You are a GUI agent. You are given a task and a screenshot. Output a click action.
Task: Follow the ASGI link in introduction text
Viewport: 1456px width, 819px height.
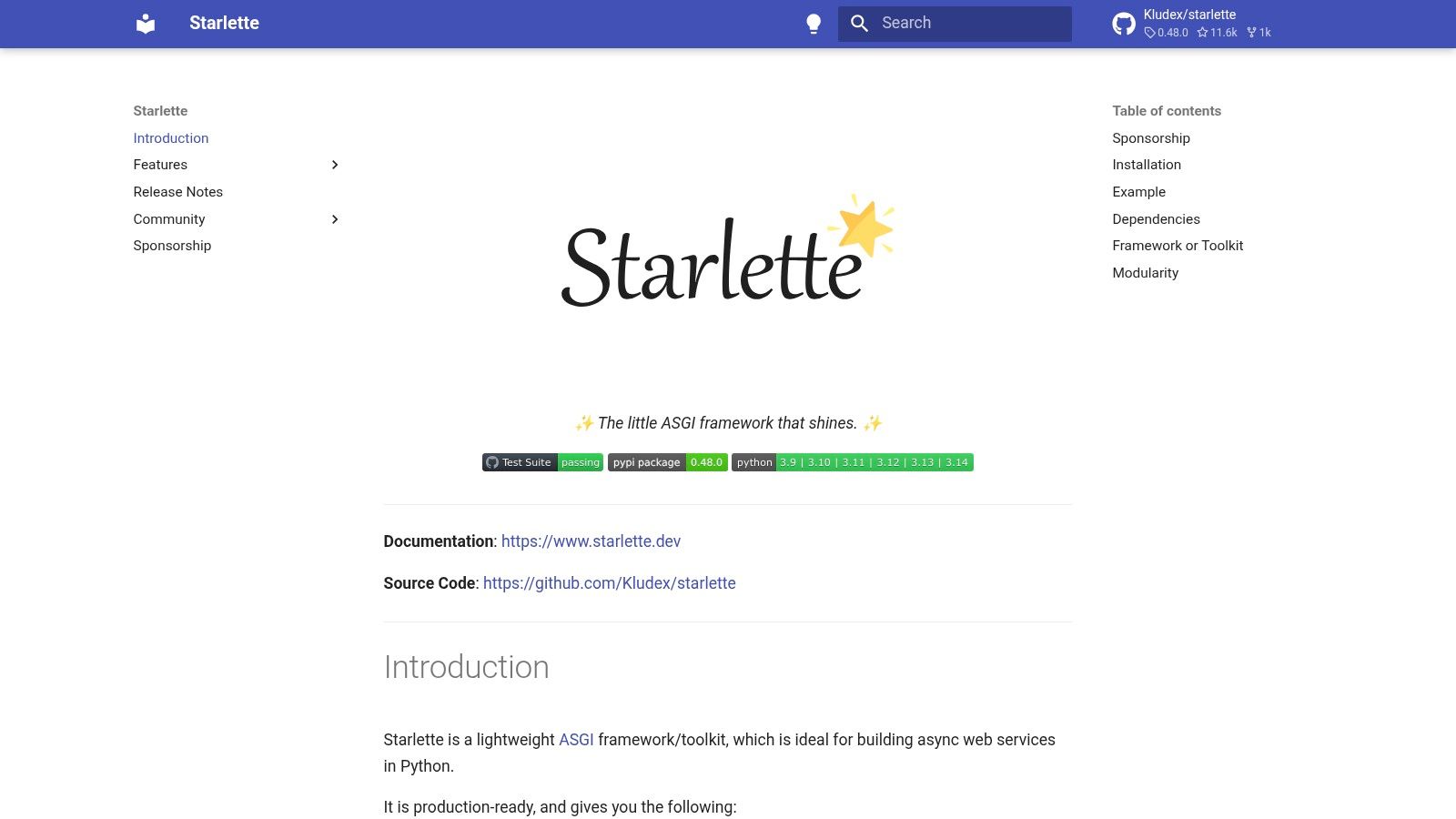point(576,740)
